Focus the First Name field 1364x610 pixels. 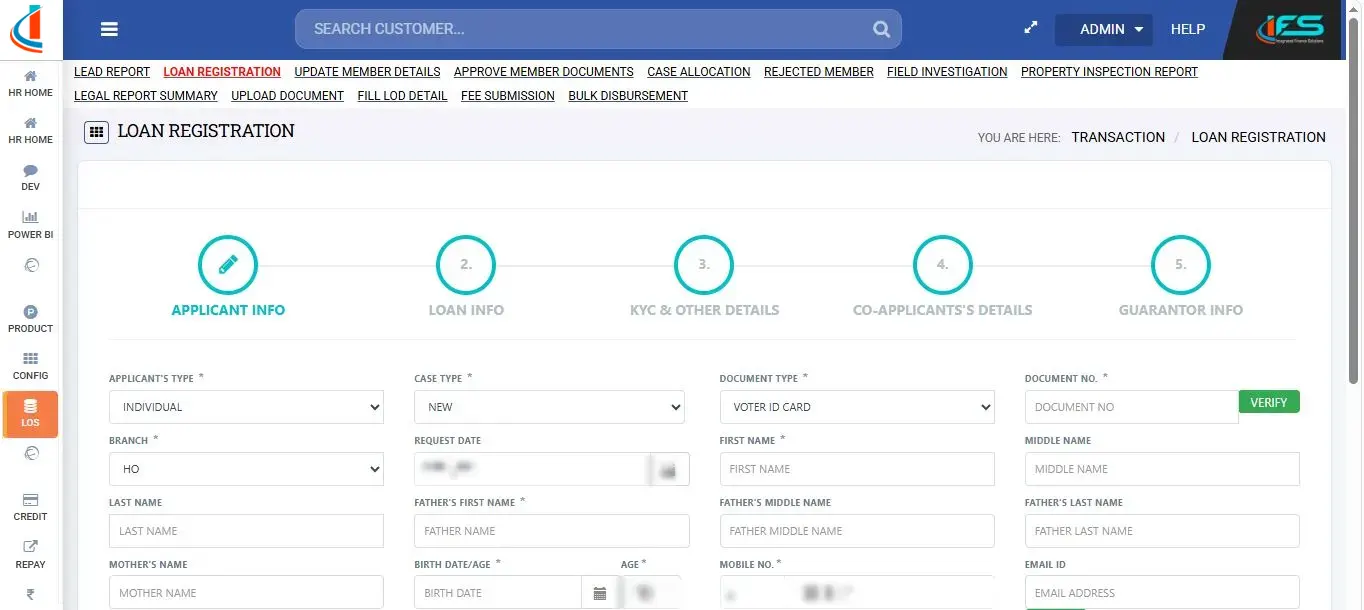[857, 469]
